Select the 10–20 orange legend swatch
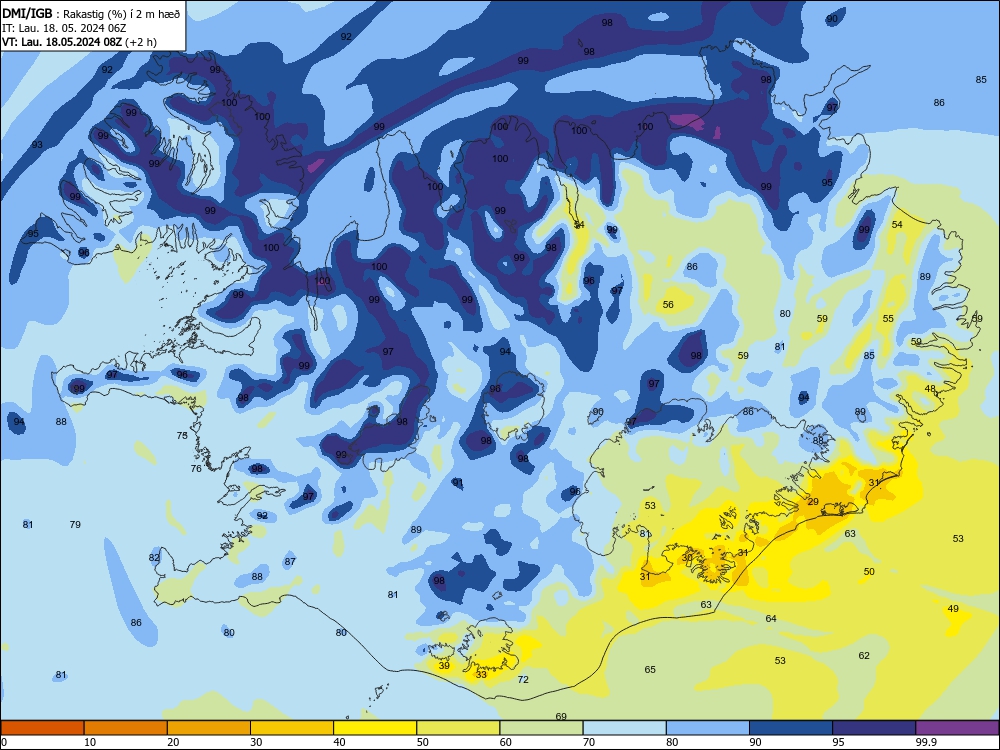 click(126, 728)
